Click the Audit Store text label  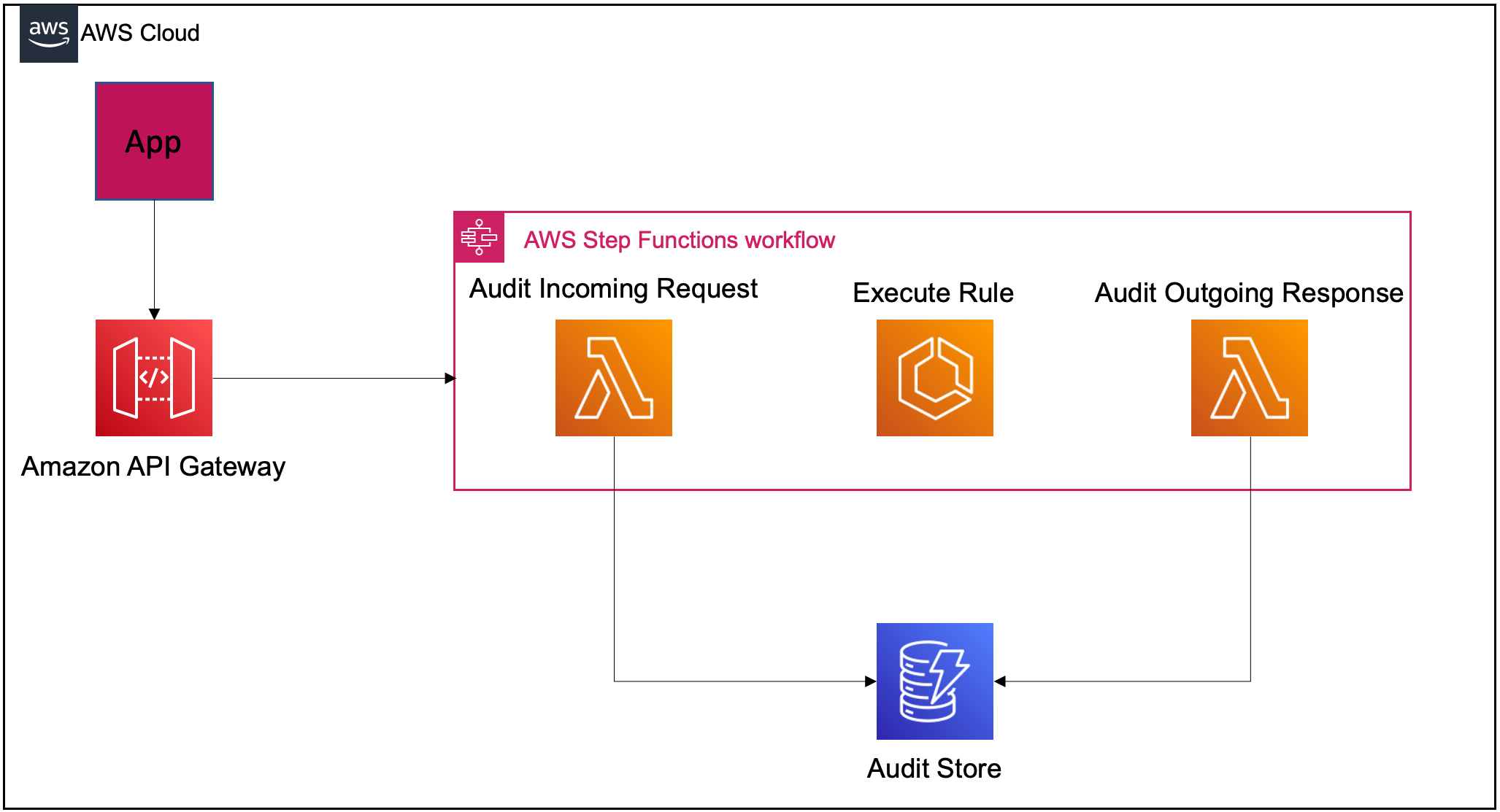coord(934,768)
